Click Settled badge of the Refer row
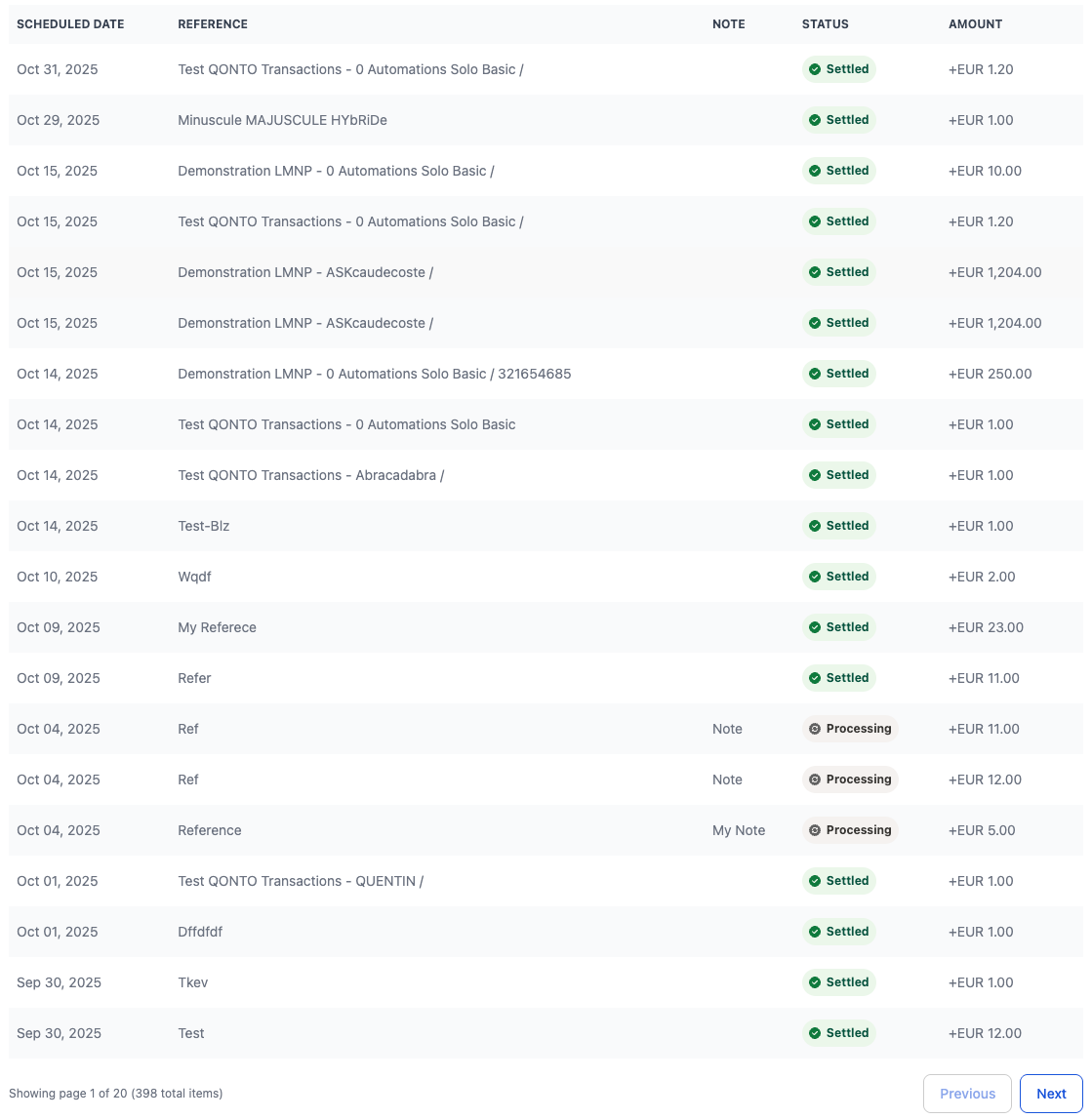Screen dimensions: 1092x1119 (x=838, y=678)
